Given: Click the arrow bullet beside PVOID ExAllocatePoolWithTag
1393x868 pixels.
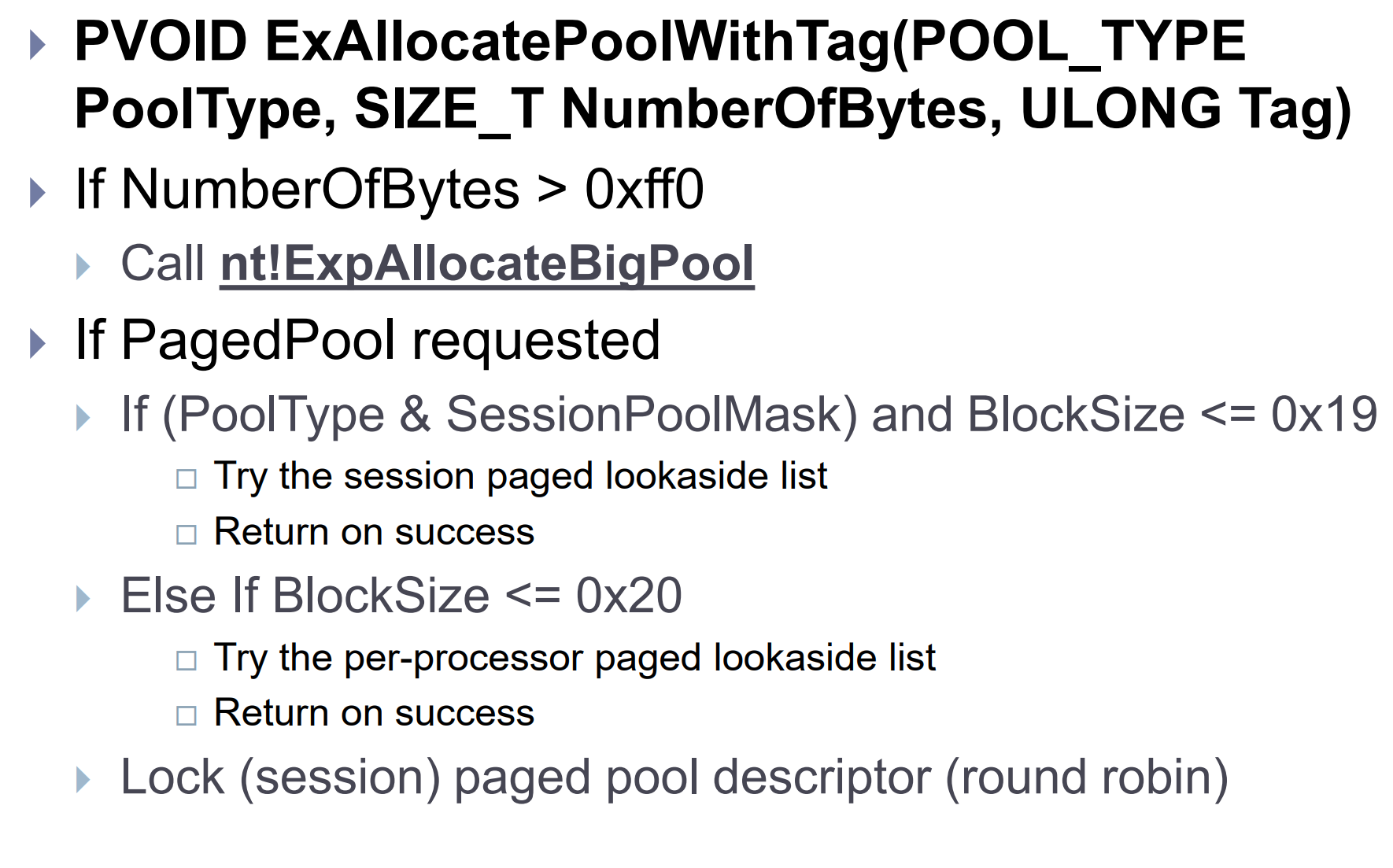Looking at the screenshot, I should pyautogui.click(x=38, y=44).
